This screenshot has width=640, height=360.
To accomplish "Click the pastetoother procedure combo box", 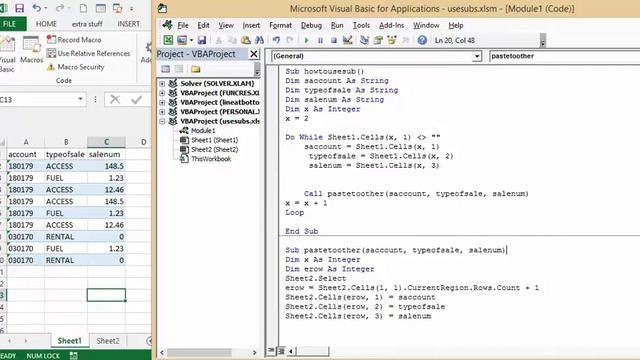I will 564,56.
